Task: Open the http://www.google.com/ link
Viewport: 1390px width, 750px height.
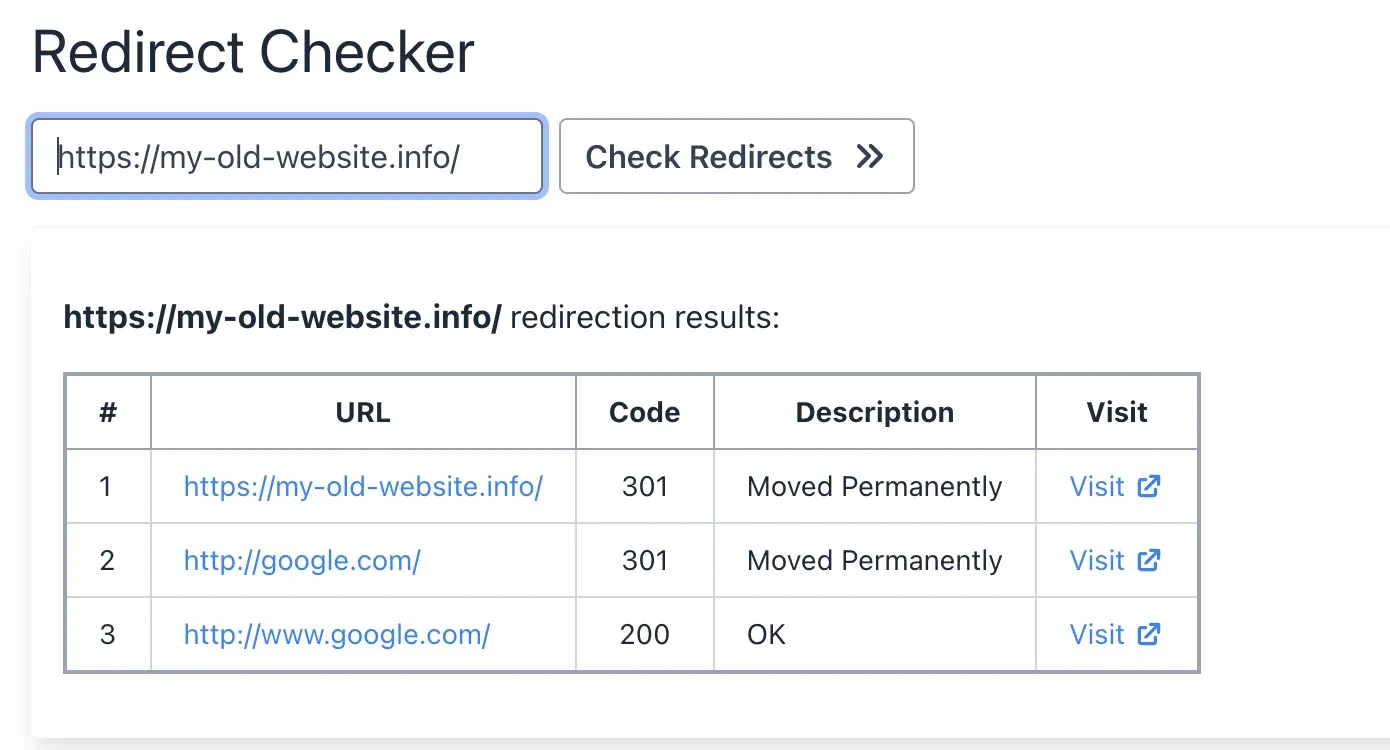Action: click(336, 634)
